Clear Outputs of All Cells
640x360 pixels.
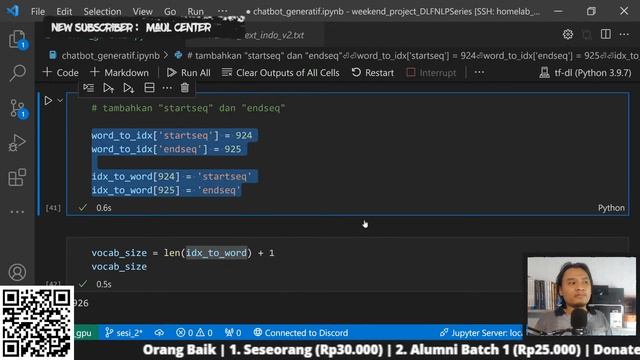click(280, 73)
